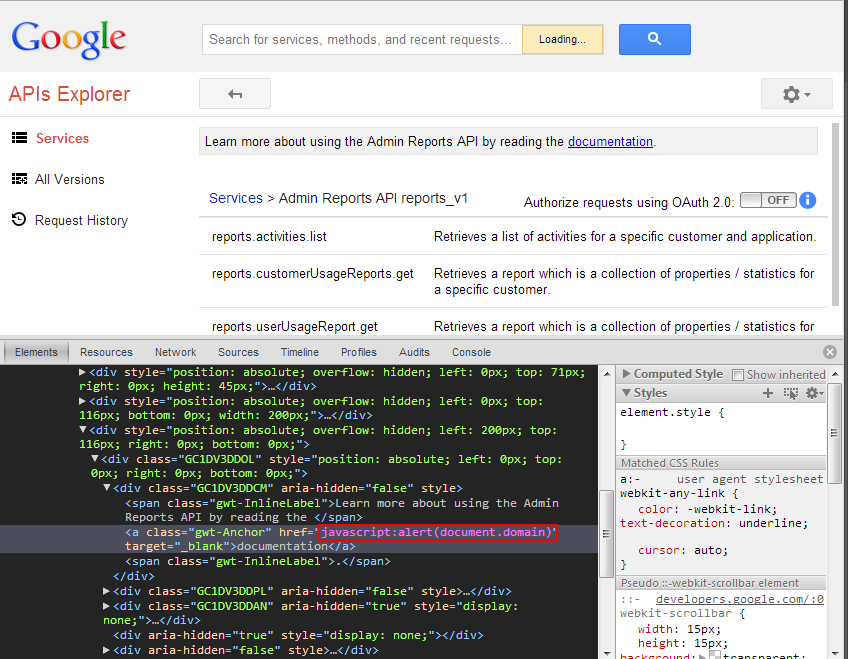
Task: Click the main page vertical scrollbar
Action: [x=835, y=214]
